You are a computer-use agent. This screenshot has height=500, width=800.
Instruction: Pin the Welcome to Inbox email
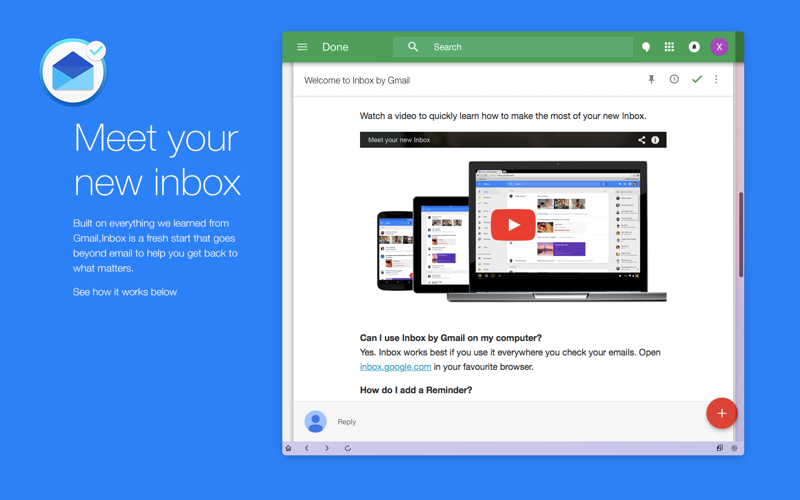pos(651,80)
